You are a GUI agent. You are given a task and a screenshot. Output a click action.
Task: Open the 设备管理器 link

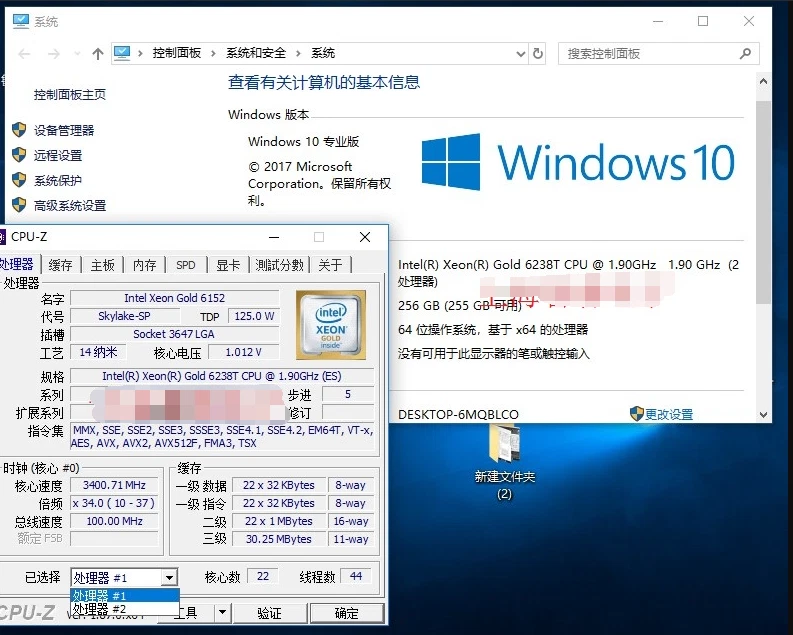click(x=64, y=130)
